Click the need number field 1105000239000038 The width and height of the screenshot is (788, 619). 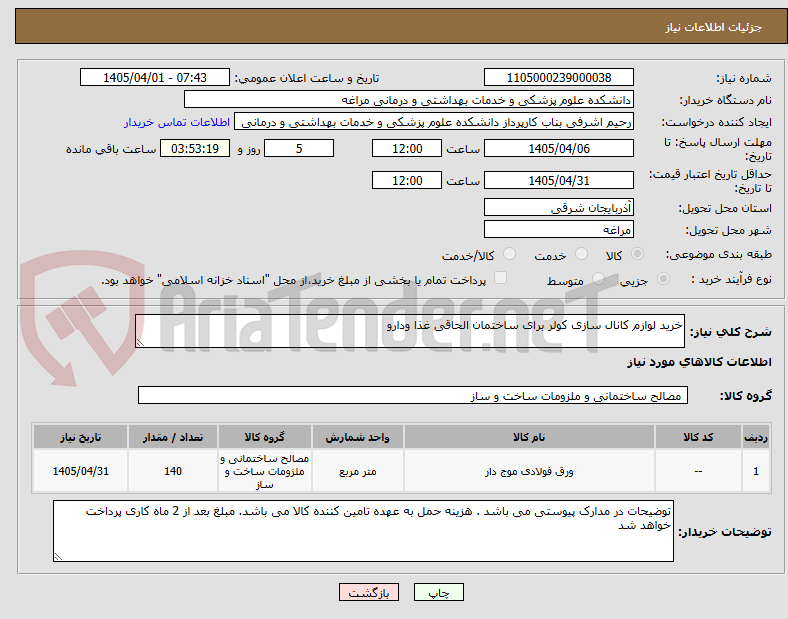pyautogui.click(x=559, y=77)
